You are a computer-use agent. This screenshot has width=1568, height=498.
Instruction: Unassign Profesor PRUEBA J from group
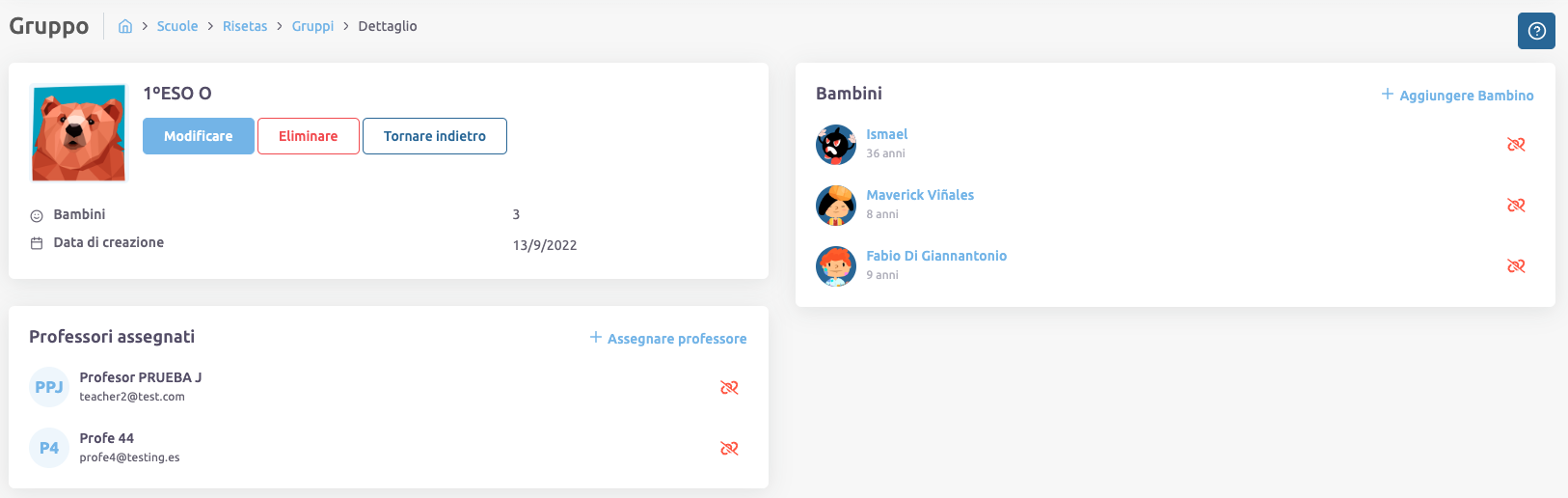click(x=729, y=388)
